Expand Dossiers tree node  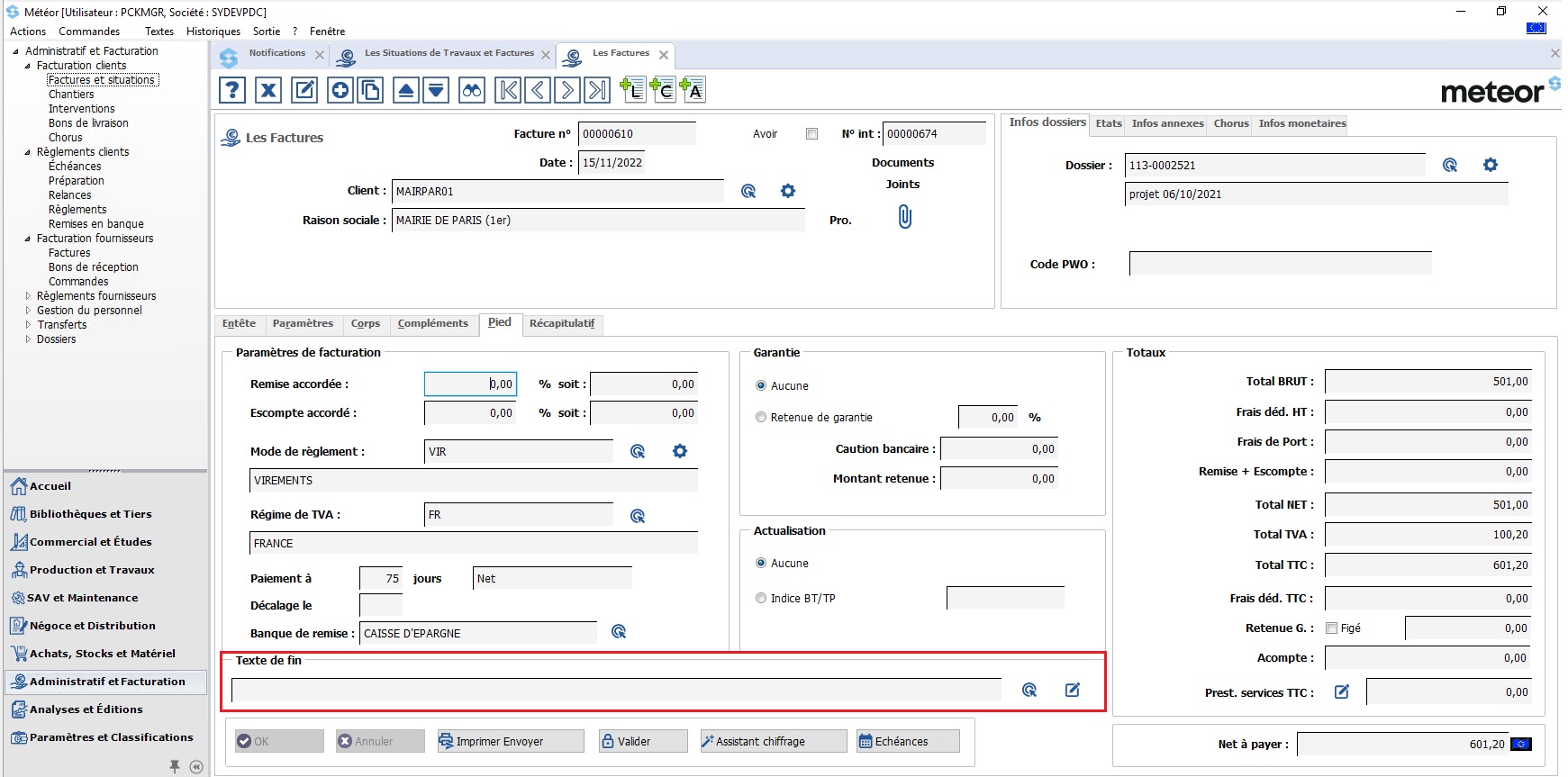click(x=27, y=339)
